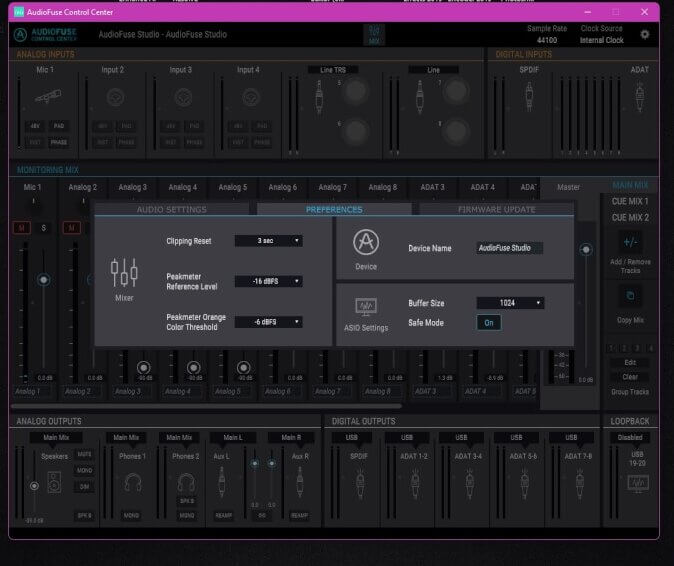Click the ADAT input connector icon

click(x=640, y=96)
